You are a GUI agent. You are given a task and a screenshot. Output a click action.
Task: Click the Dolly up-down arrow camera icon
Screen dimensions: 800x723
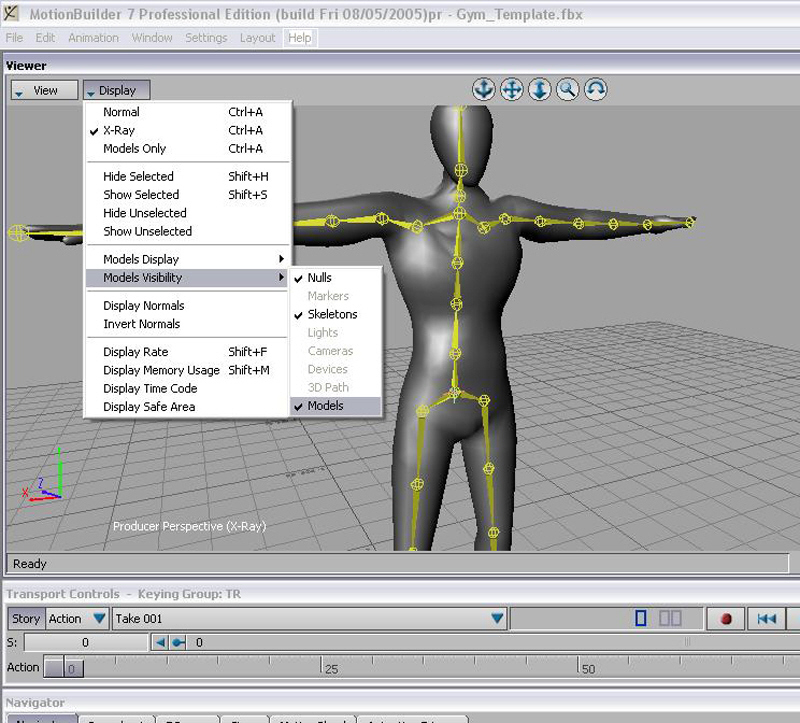tap(539, 89)
